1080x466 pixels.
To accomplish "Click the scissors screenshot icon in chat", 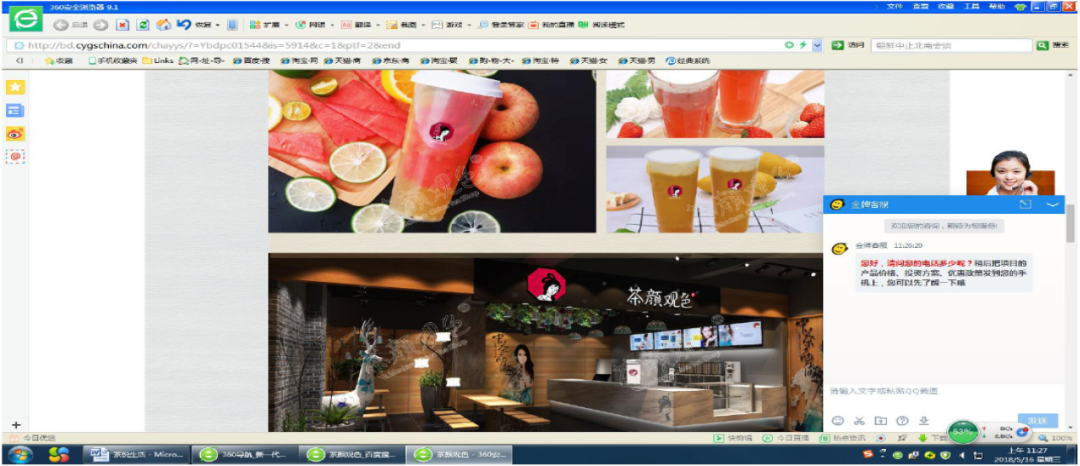I will (859, 420).
